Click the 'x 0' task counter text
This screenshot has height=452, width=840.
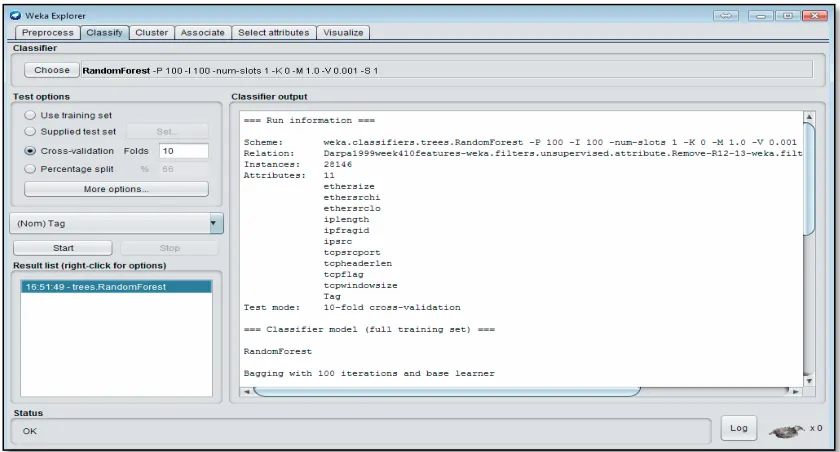(816, 428)
